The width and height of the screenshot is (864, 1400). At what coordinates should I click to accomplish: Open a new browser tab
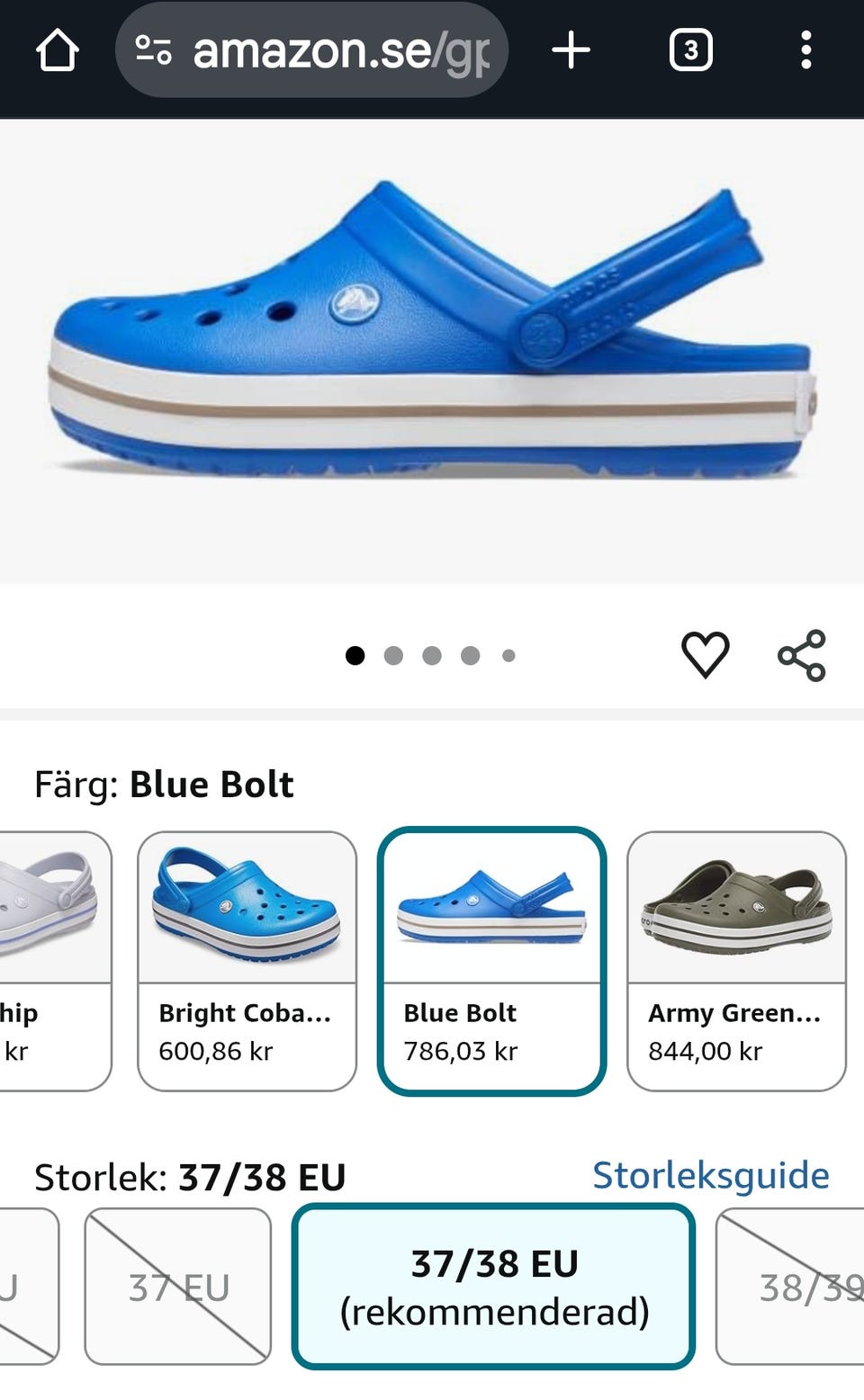click(571, 50)
